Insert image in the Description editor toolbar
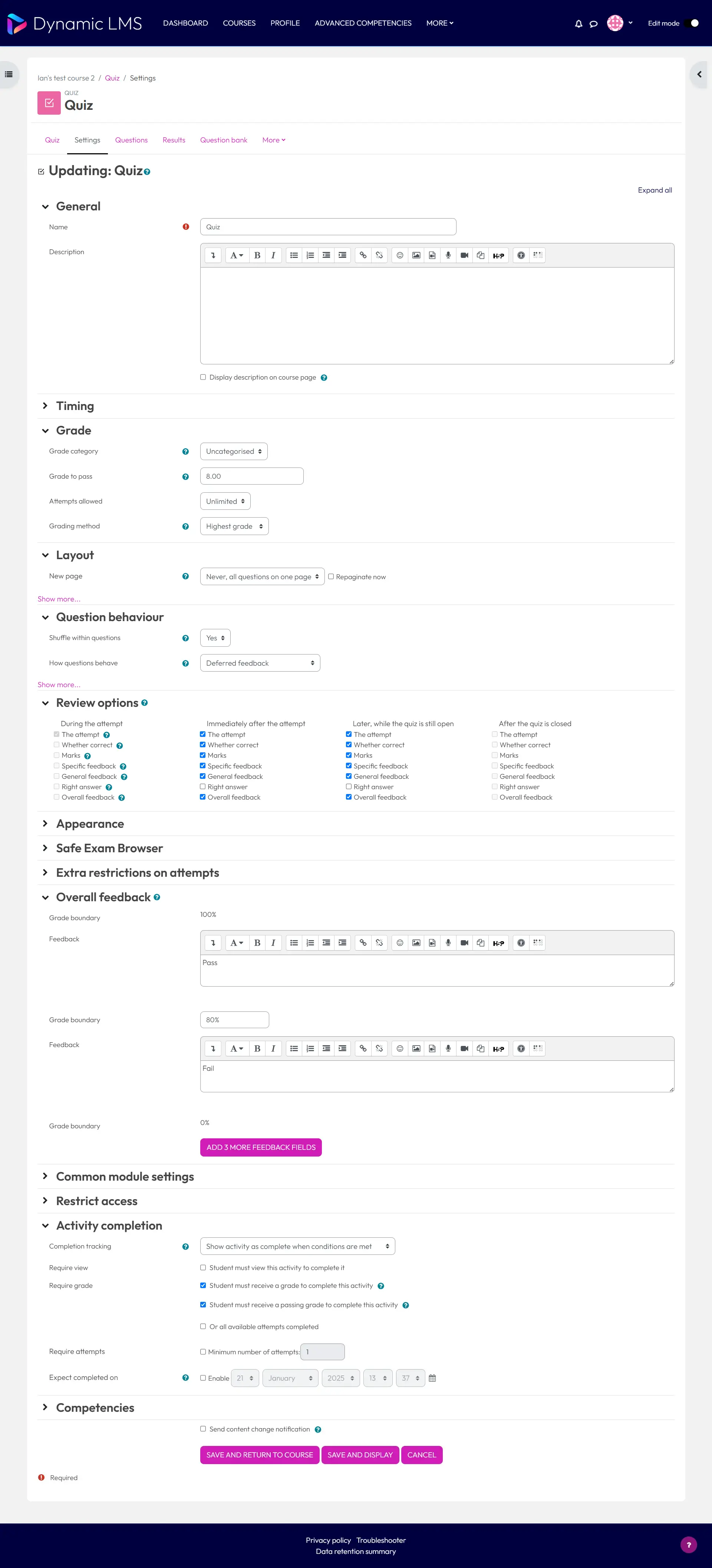The image size is (712, 1568). pyautogui.click(x=416, y=255)
